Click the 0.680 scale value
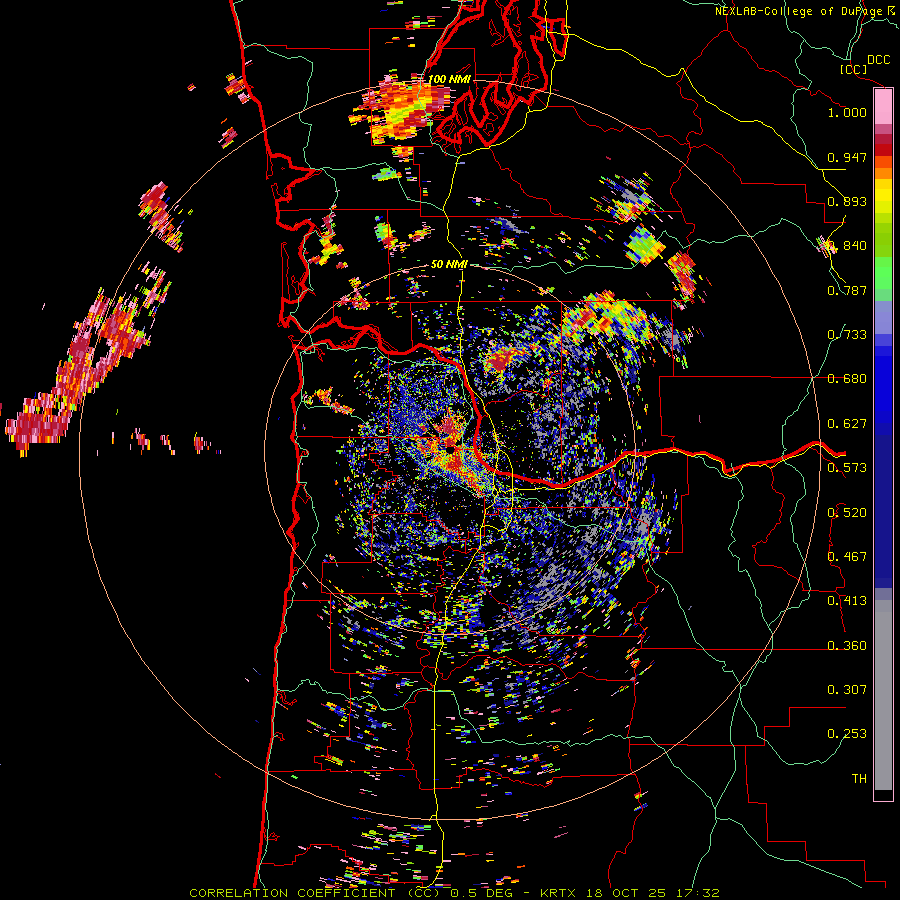This screenshot has height=900, width=900. point(847,379)
